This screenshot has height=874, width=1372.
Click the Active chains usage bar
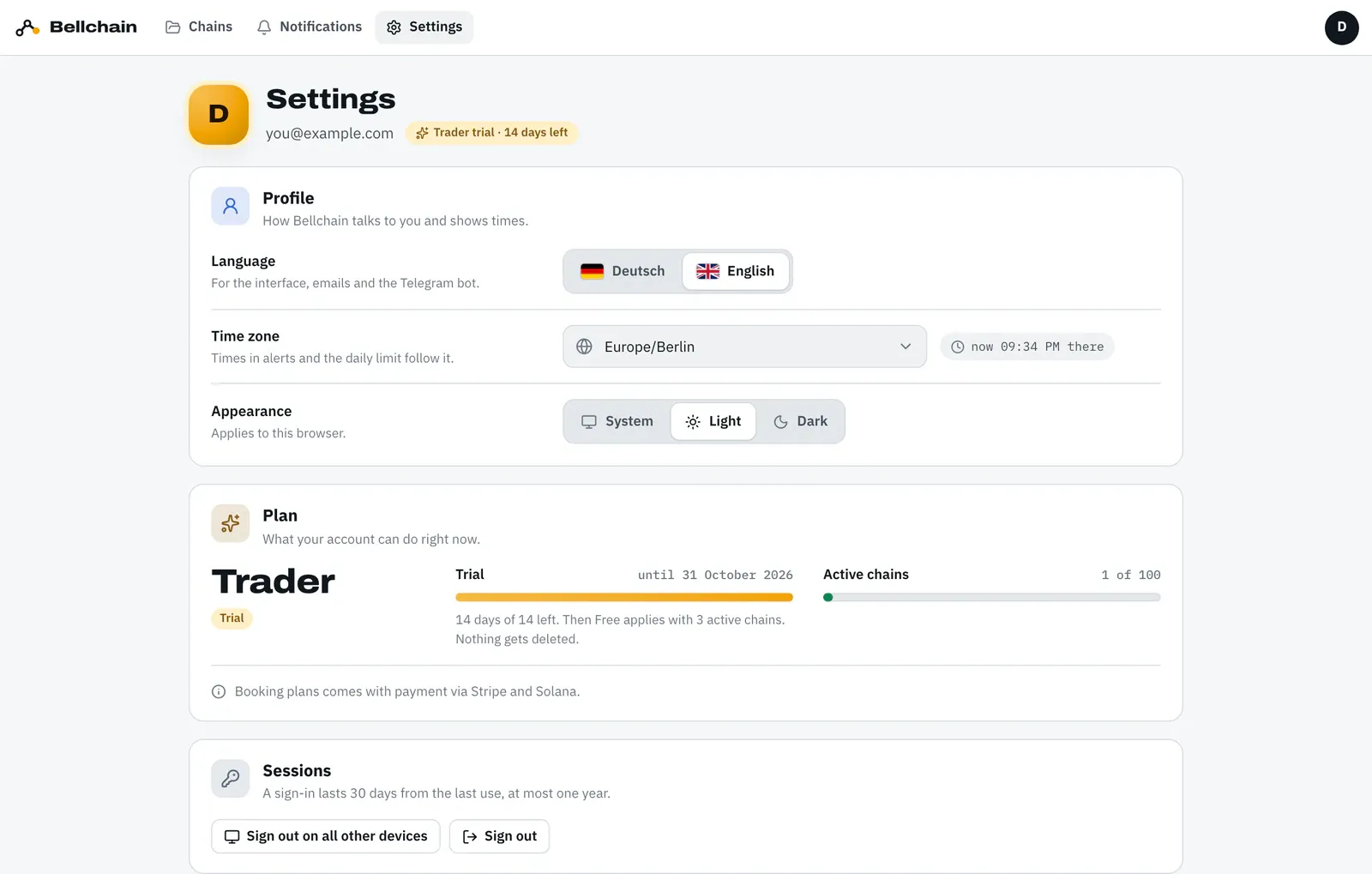click(x=992, y=597)
